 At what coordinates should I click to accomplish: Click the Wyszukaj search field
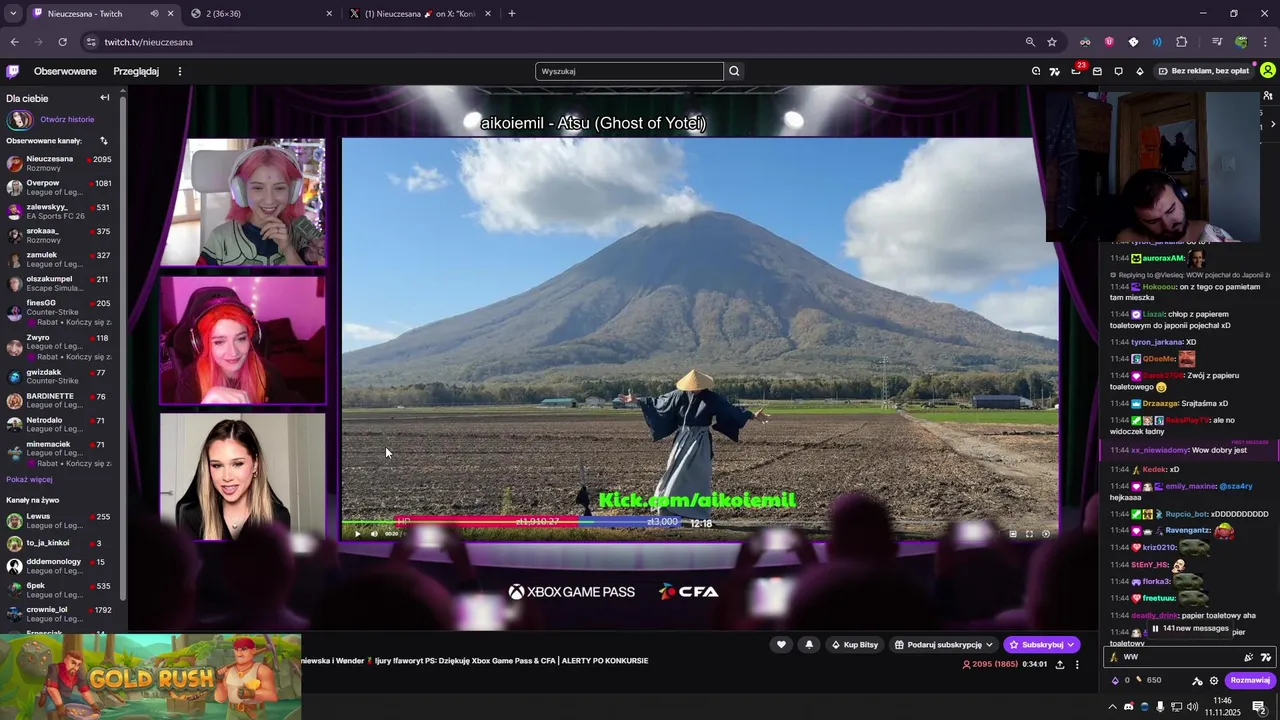click(x=629, y=71)
